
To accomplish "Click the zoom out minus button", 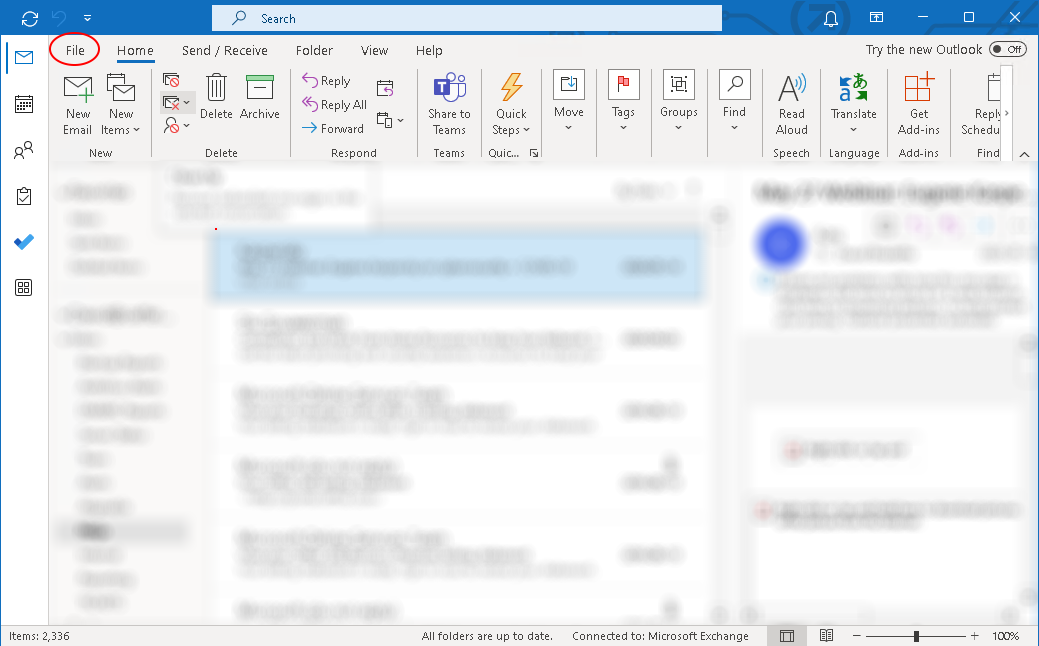I will [856, 636].
